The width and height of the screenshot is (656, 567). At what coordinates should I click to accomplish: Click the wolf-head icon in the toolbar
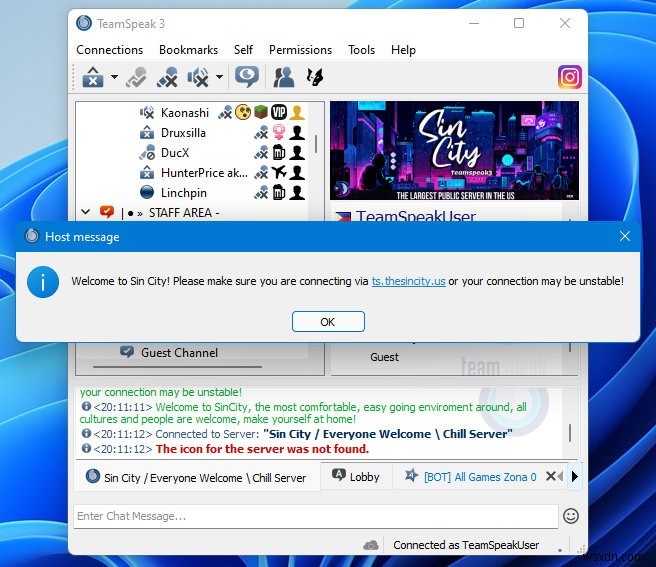(x=315, y=77)
